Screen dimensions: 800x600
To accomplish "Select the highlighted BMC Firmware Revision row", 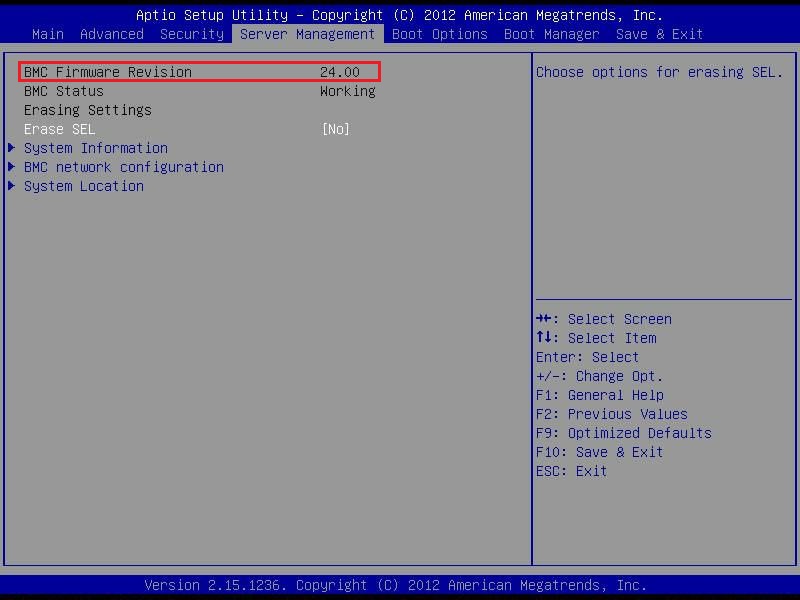I will pyautogui.click(x=108, y=71).
